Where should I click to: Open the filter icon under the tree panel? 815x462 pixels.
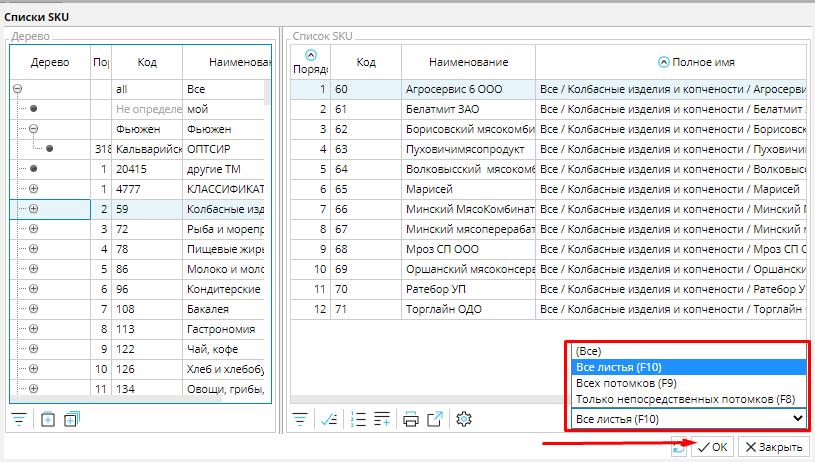[18, 420]
